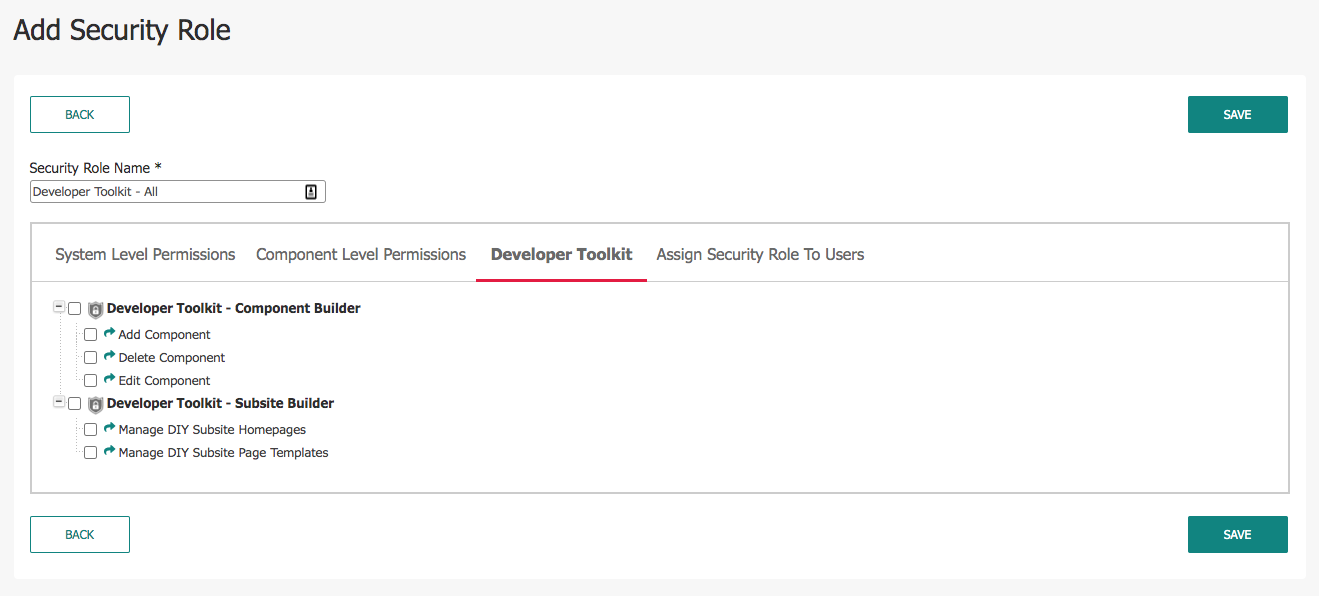Click green arrow icon next to Add Component
This screenshot has width=1319, height=596.
pyautogui.click(x=110, y=334)
